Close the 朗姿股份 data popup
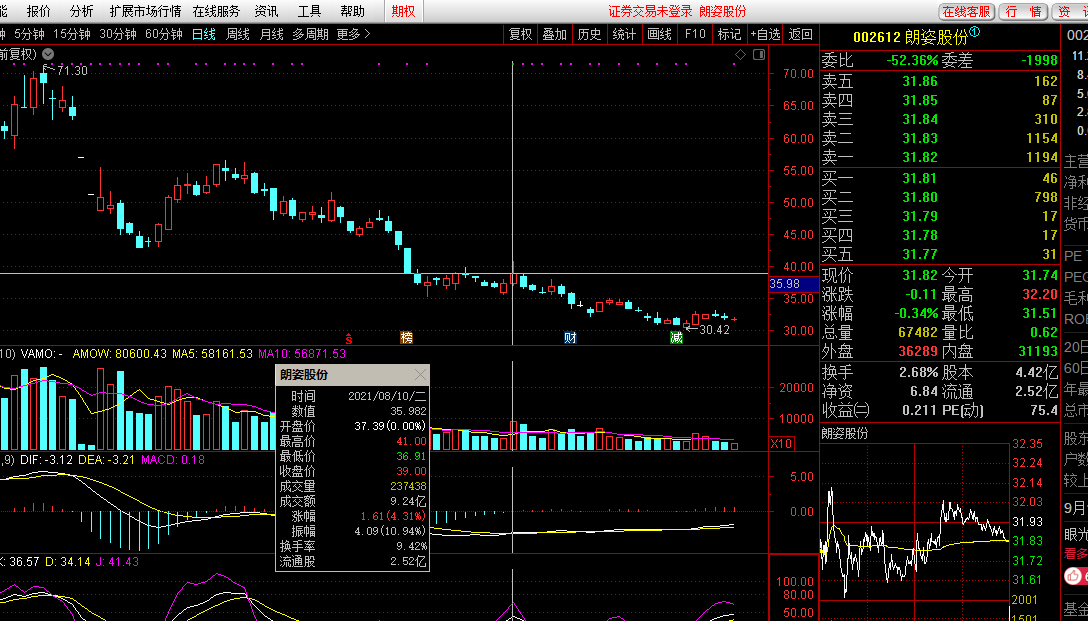The image size is (1088, 621). point(420,375)
